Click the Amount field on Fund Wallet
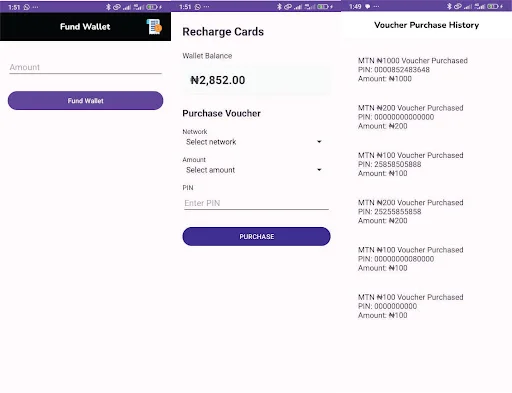512x393 pixels. pyautogui.click(x=85, y=67)
